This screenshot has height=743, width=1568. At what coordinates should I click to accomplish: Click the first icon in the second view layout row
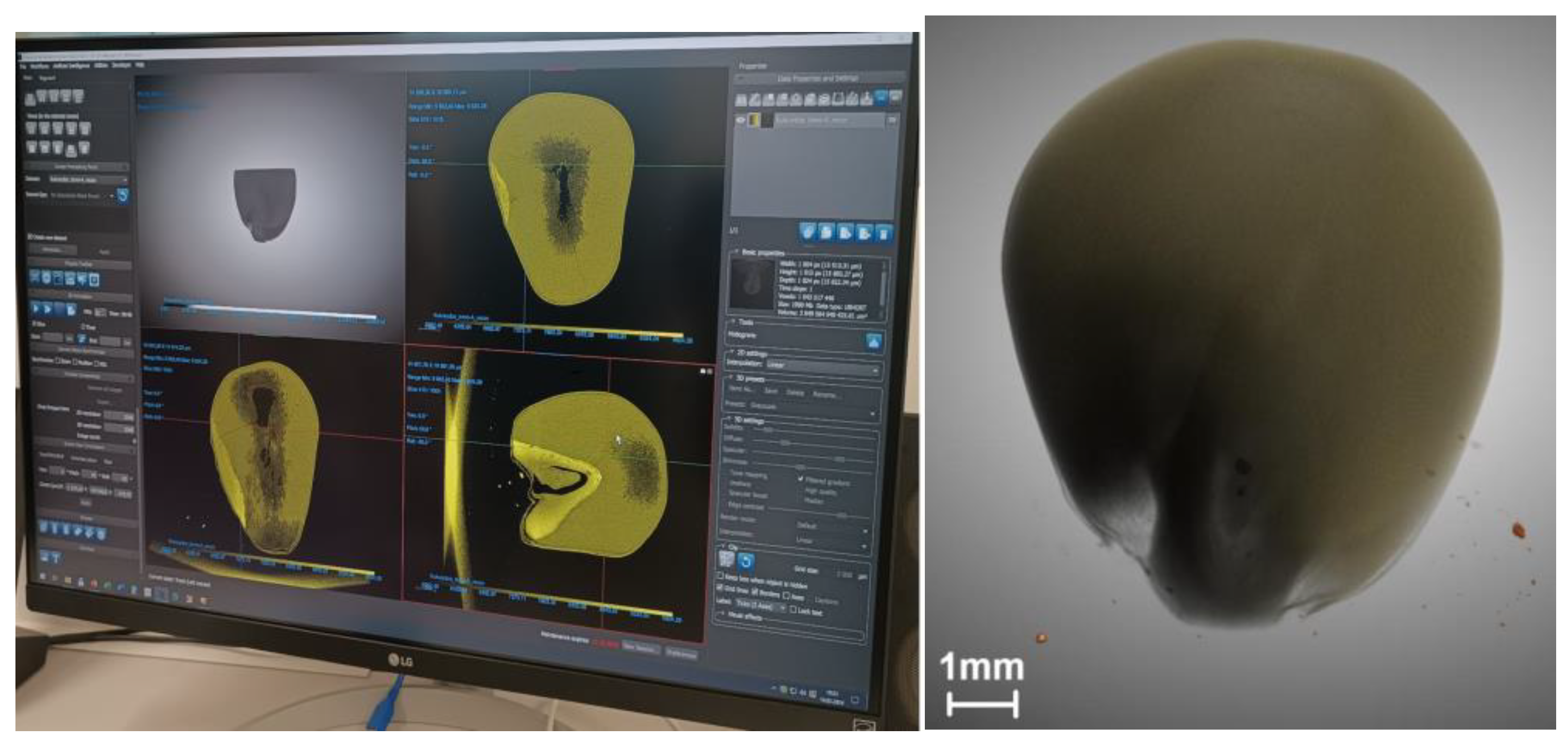(x=31, y=128)
